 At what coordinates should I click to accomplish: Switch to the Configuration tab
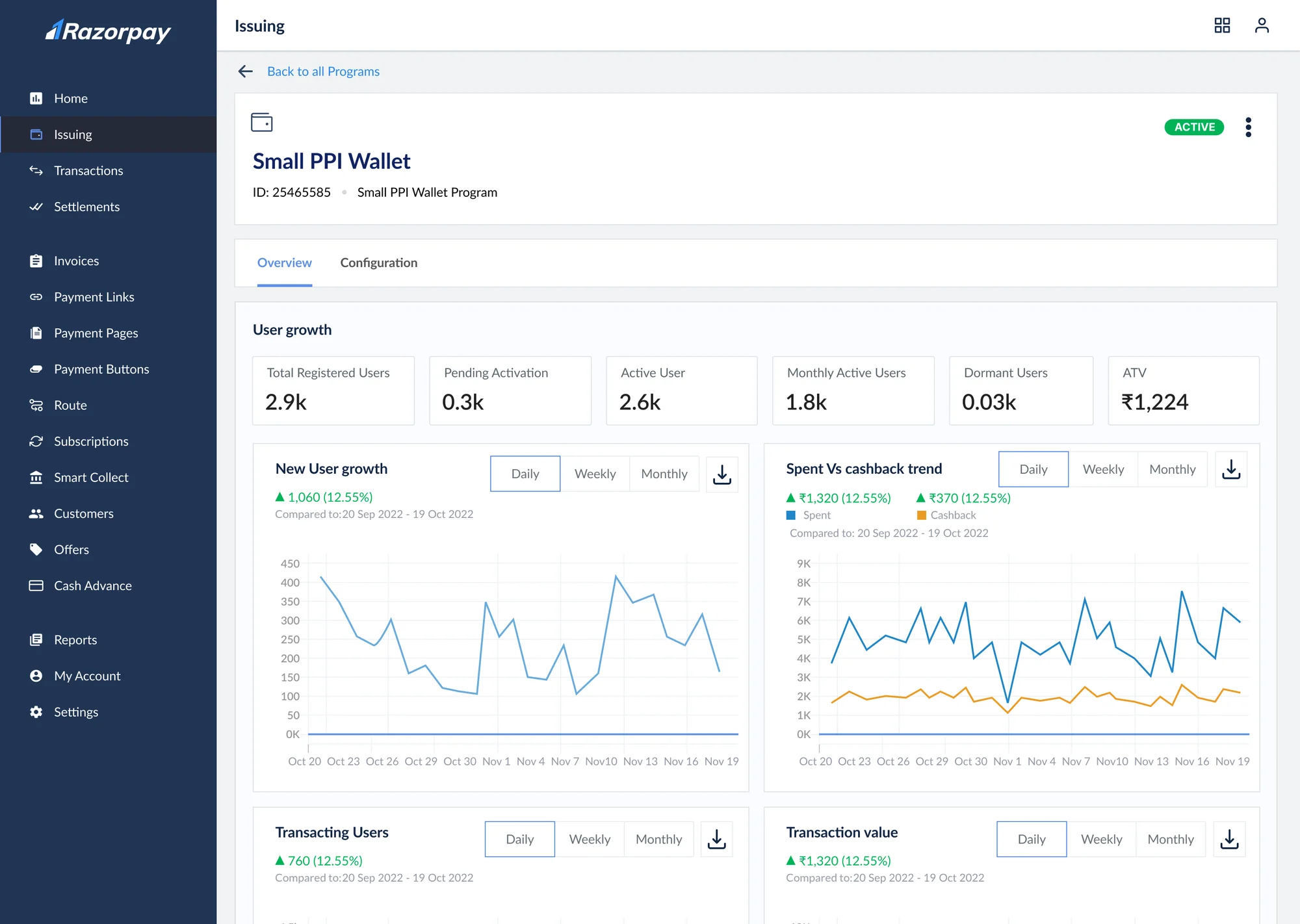(x=379, y=263)
